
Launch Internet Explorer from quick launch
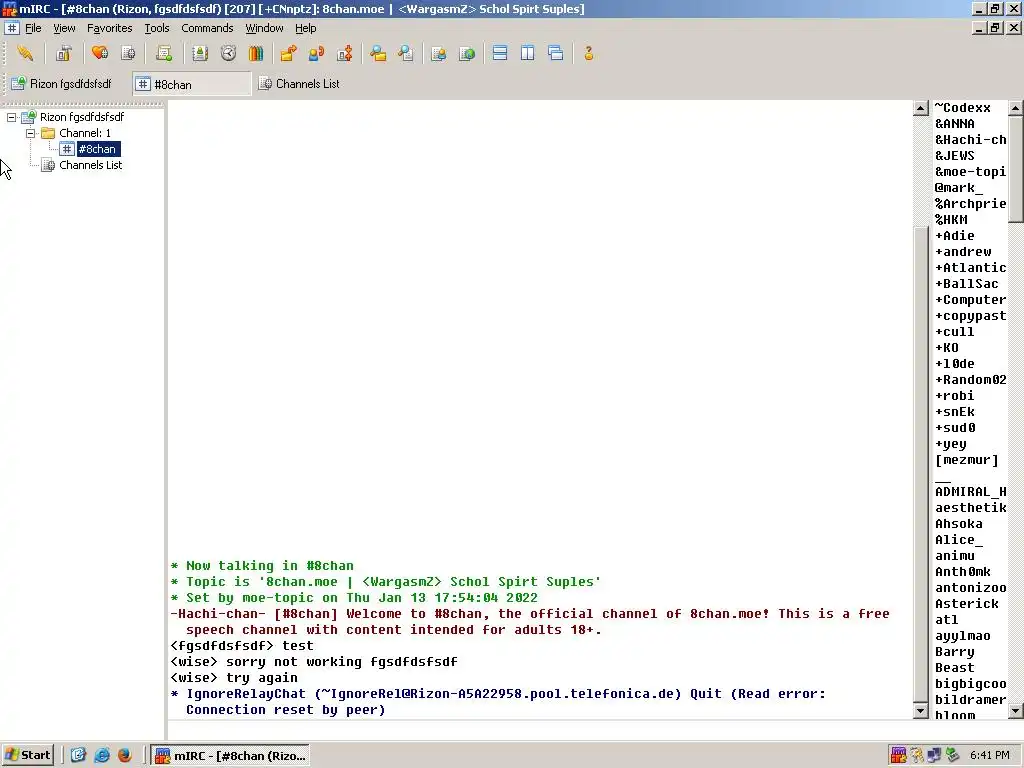pos(102,755)
